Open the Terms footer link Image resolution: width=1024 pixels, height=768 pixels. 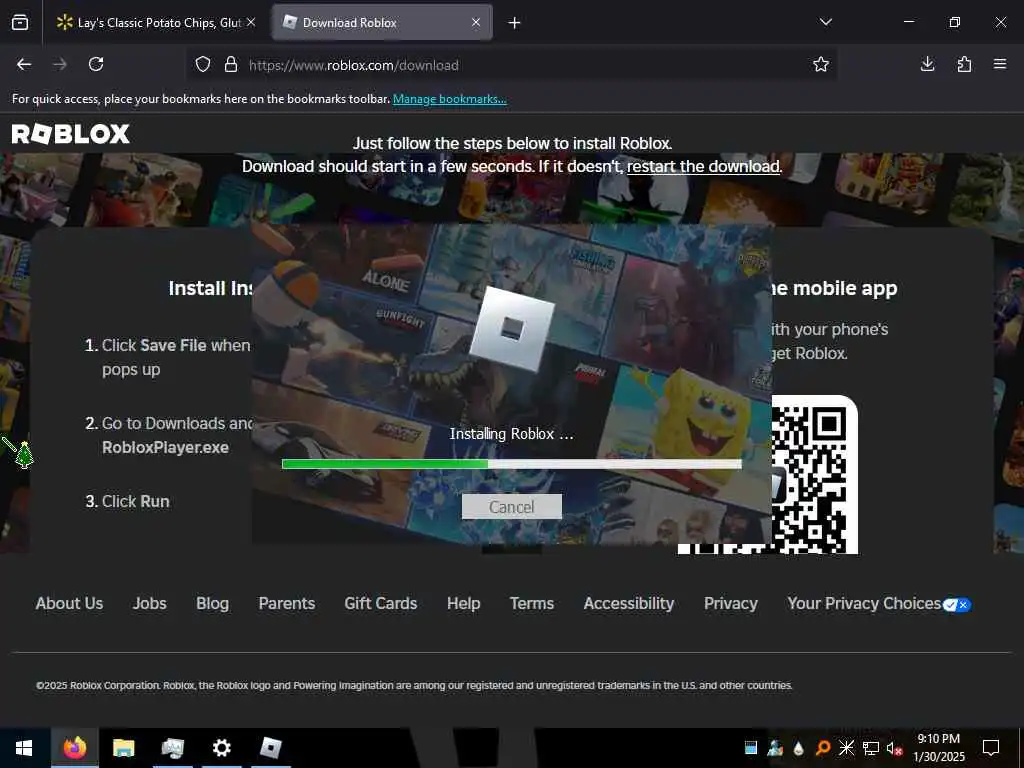[x=532, y=603]
